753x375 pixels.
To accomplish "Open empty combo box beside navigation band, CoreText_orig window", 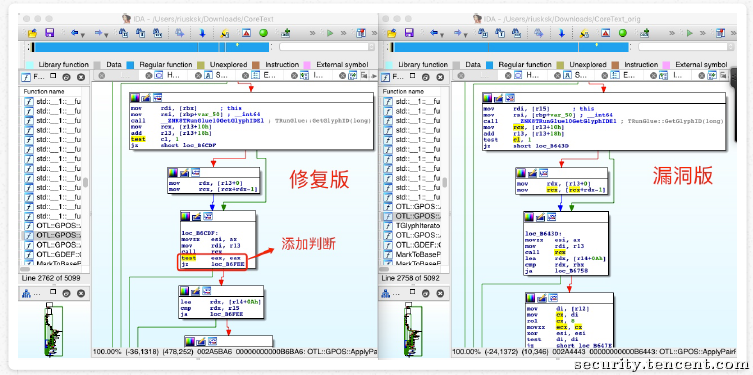I will point(686,47).
